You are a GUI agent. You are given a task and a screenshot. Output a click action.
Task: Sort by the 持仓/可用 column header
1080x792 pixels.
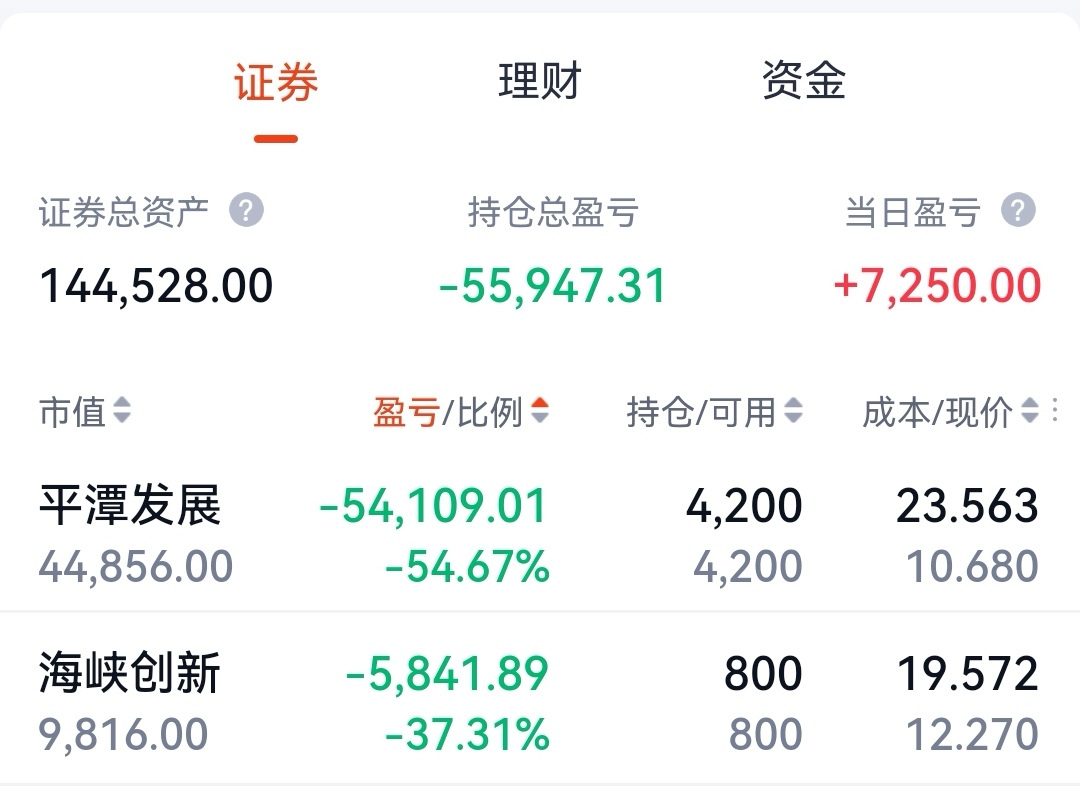click(701, 412)
